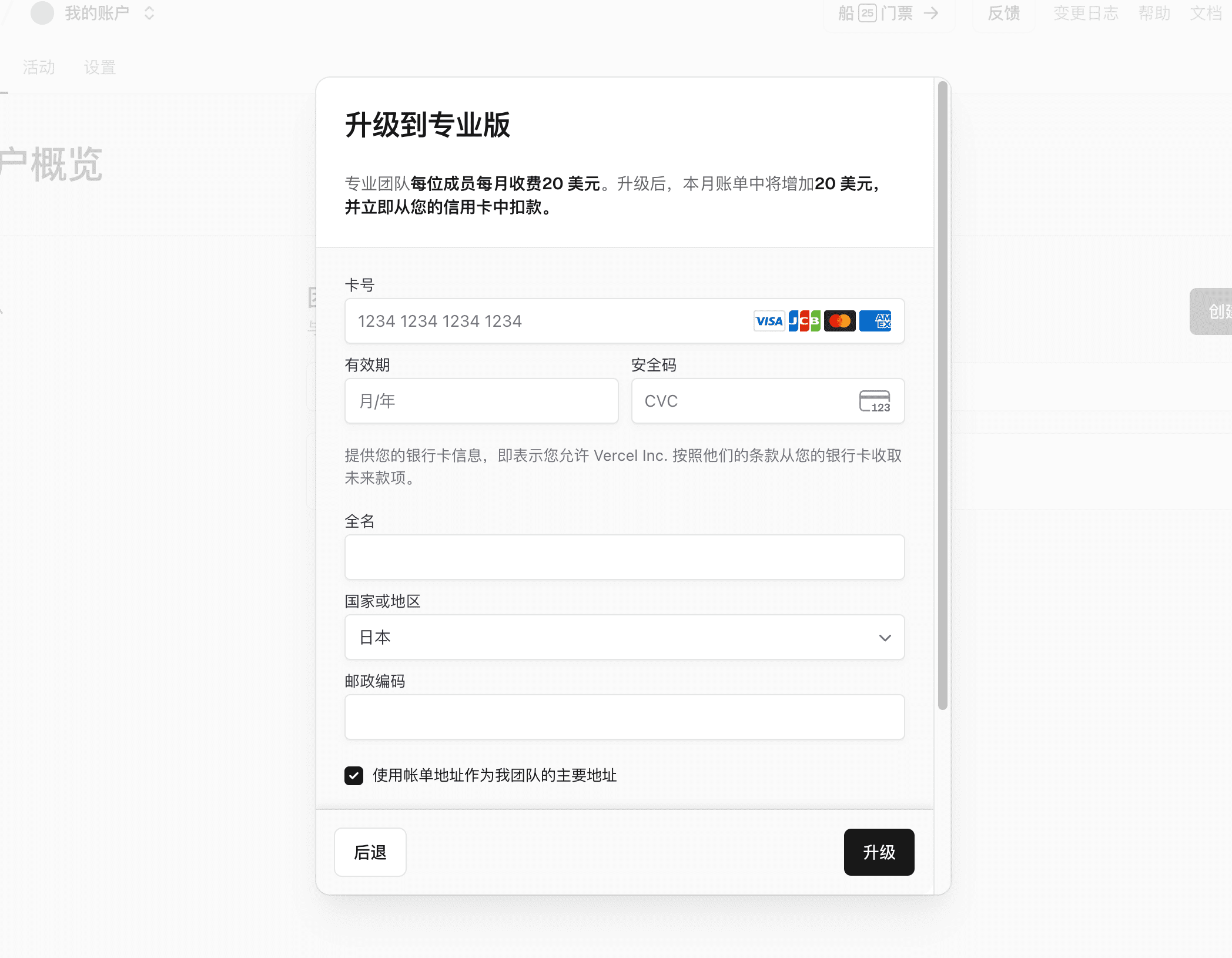Click the 我的账户 account label

97,13
